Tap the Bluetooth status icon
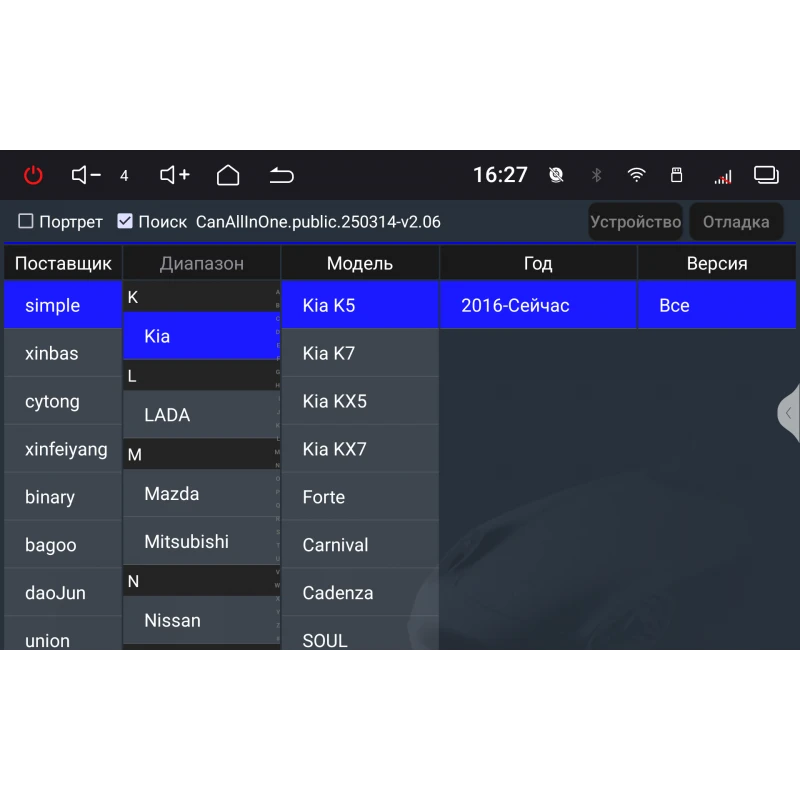Screen dimensions: 800x800 tap(597, 175)
